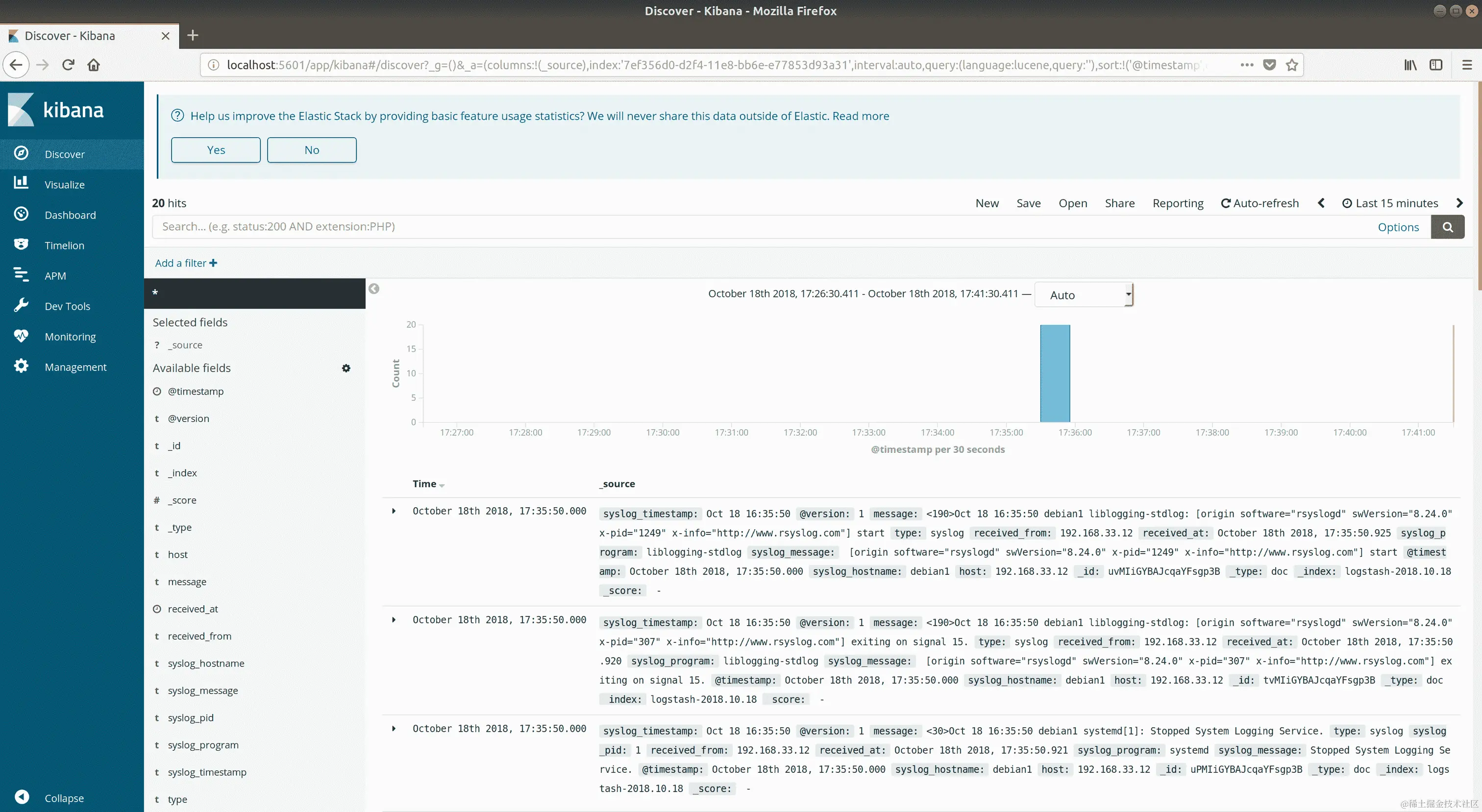Open the Timelion app icon
Image resolution: width=1482 pixels, height=812 pixels.
point(21,245)
